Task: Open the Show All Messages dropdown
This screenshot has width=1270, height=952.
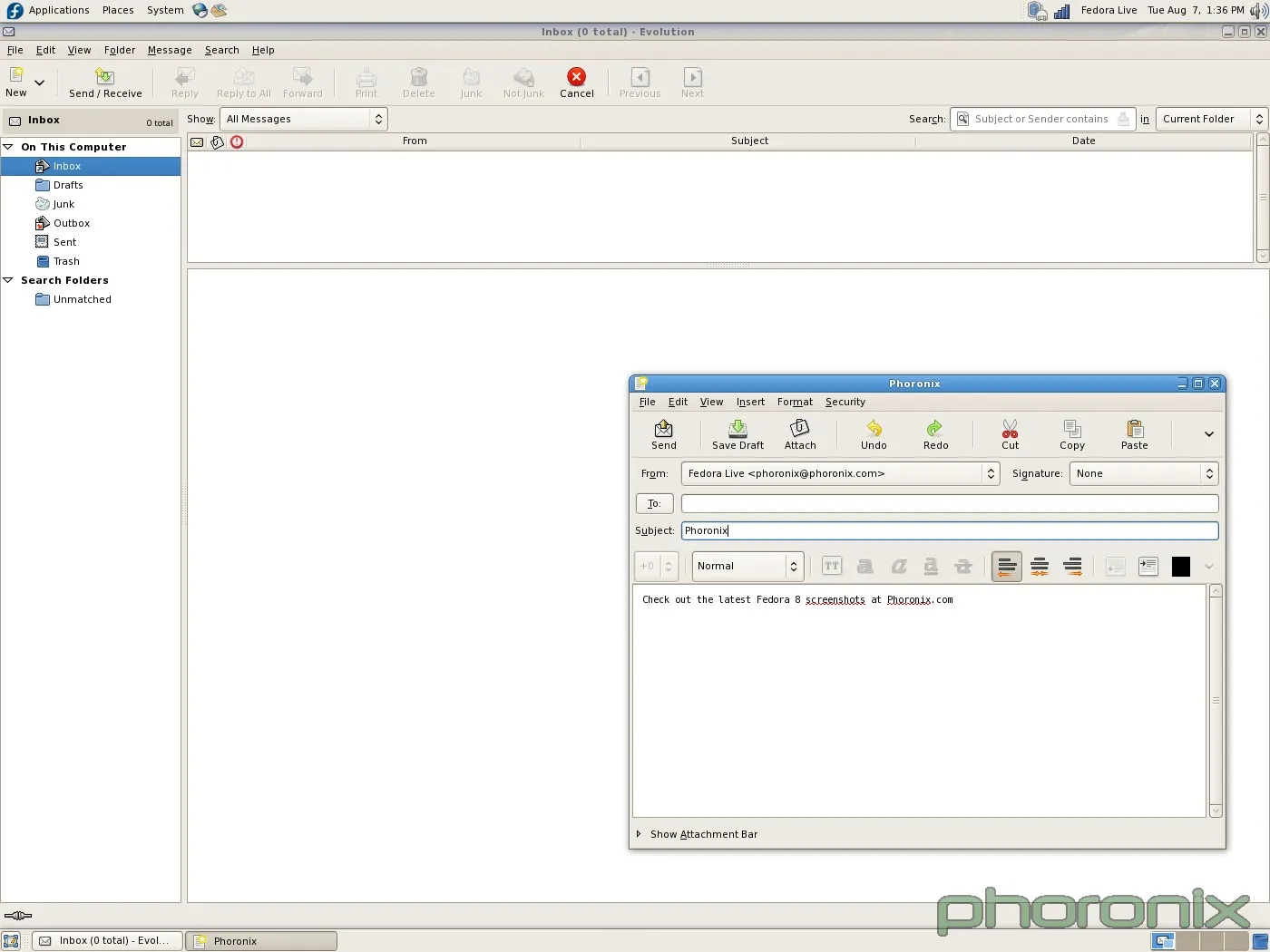Action: pos(304,119)
